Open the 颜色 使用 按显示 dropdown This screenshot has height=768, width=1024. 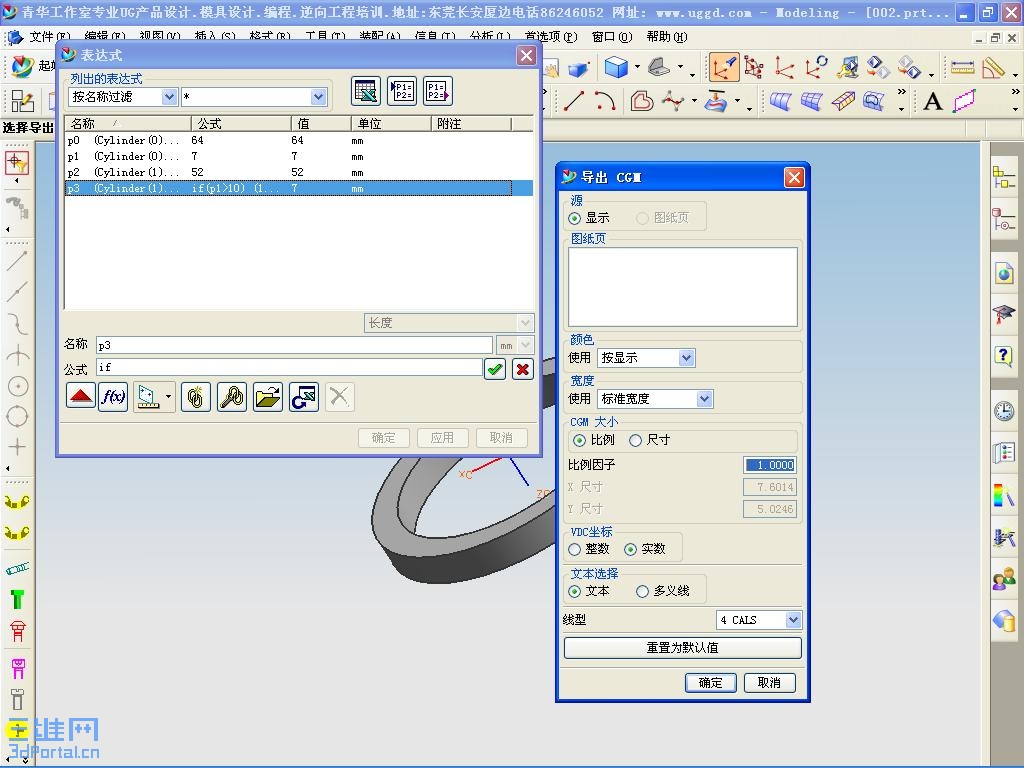pos(686,358)
